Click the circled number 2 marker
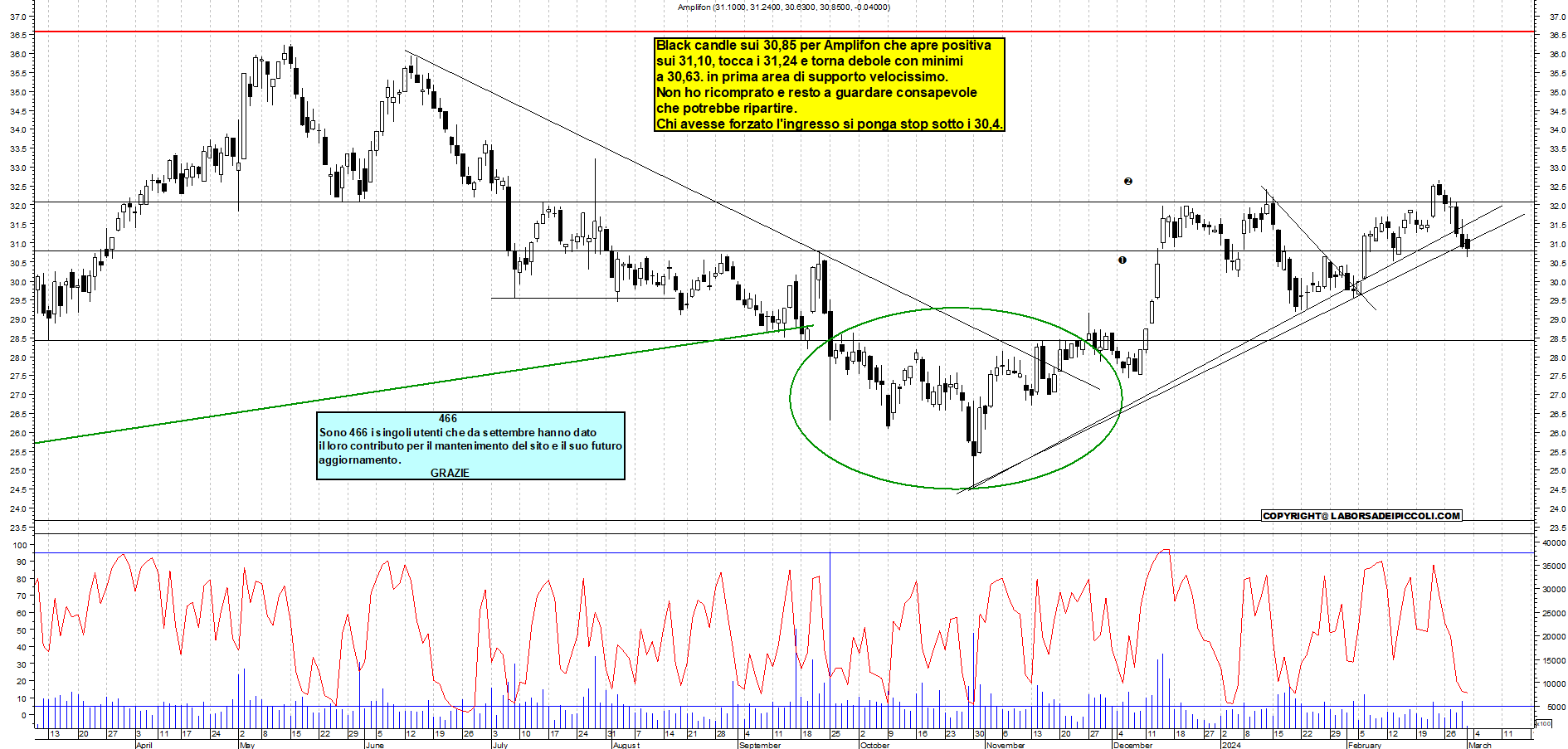 (1128, 181)
